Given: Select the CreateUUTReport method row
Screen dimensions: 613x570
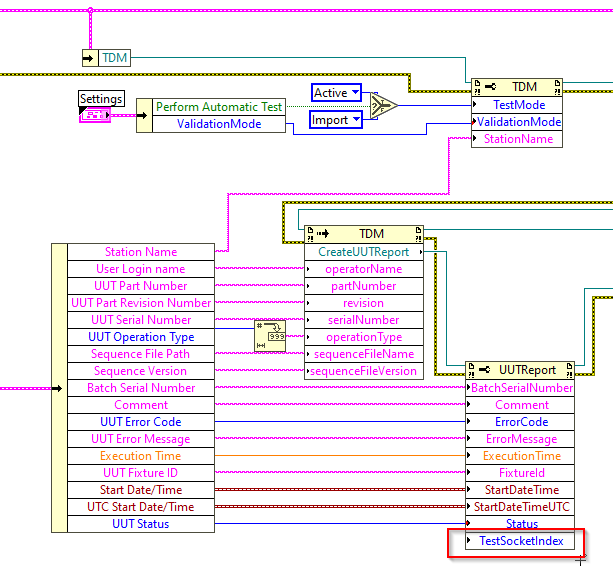Looking at the screenshot, I should pos(364,252).
